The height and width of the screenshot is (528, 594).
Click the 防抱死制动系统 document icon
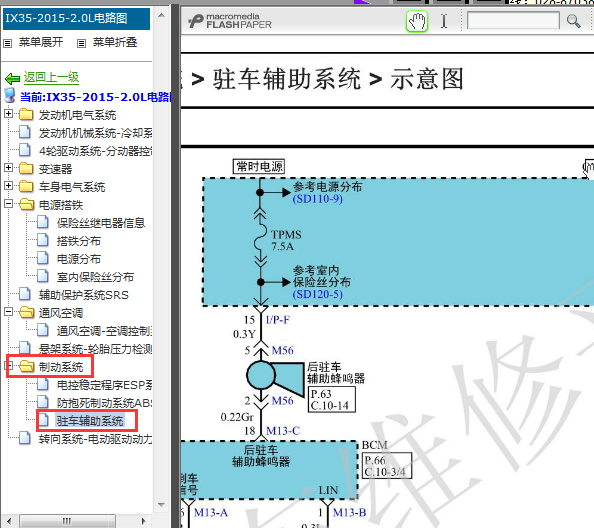coord(43,402)
